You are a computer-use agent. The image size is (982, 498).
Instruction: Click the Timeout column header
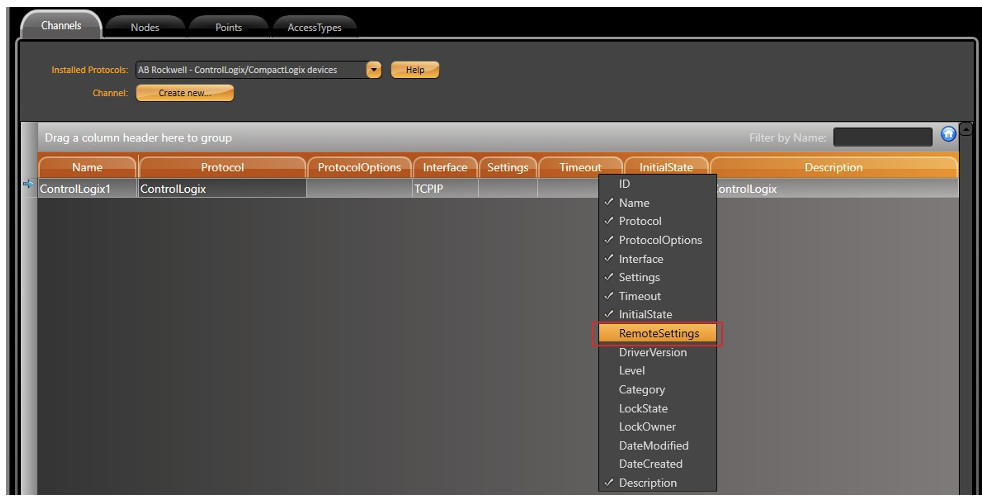tap(581, 167)
